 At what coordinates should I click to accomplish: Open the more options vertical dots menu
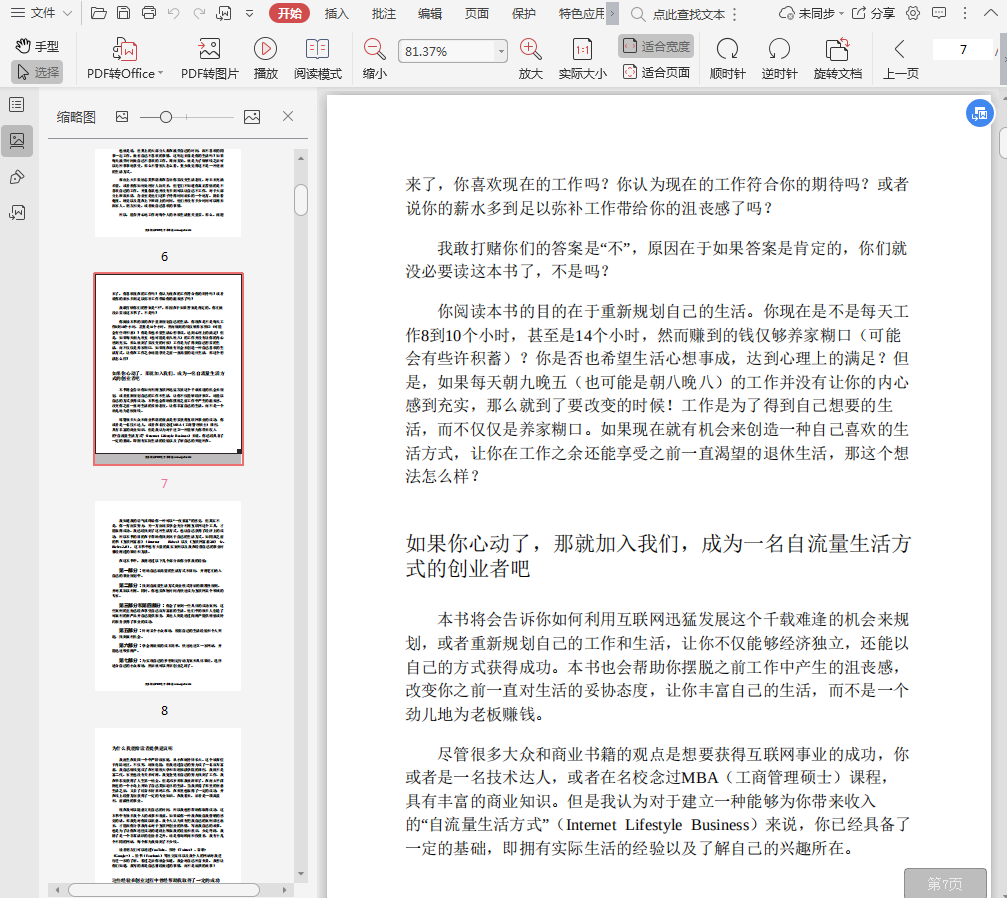tap(965, 13)
